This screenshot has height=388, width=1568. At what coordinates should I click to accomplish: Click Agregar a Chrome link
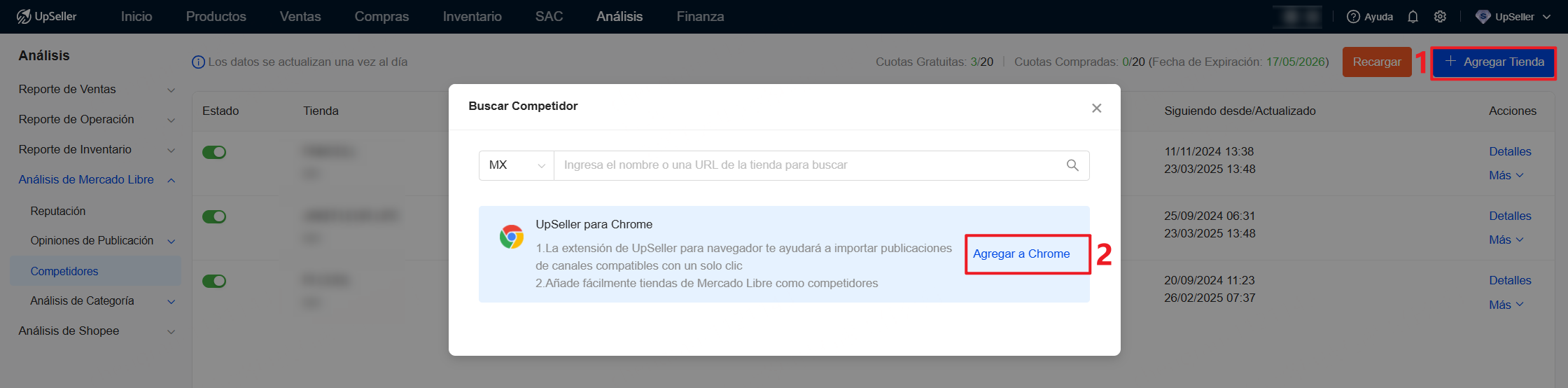(1021, 254)
